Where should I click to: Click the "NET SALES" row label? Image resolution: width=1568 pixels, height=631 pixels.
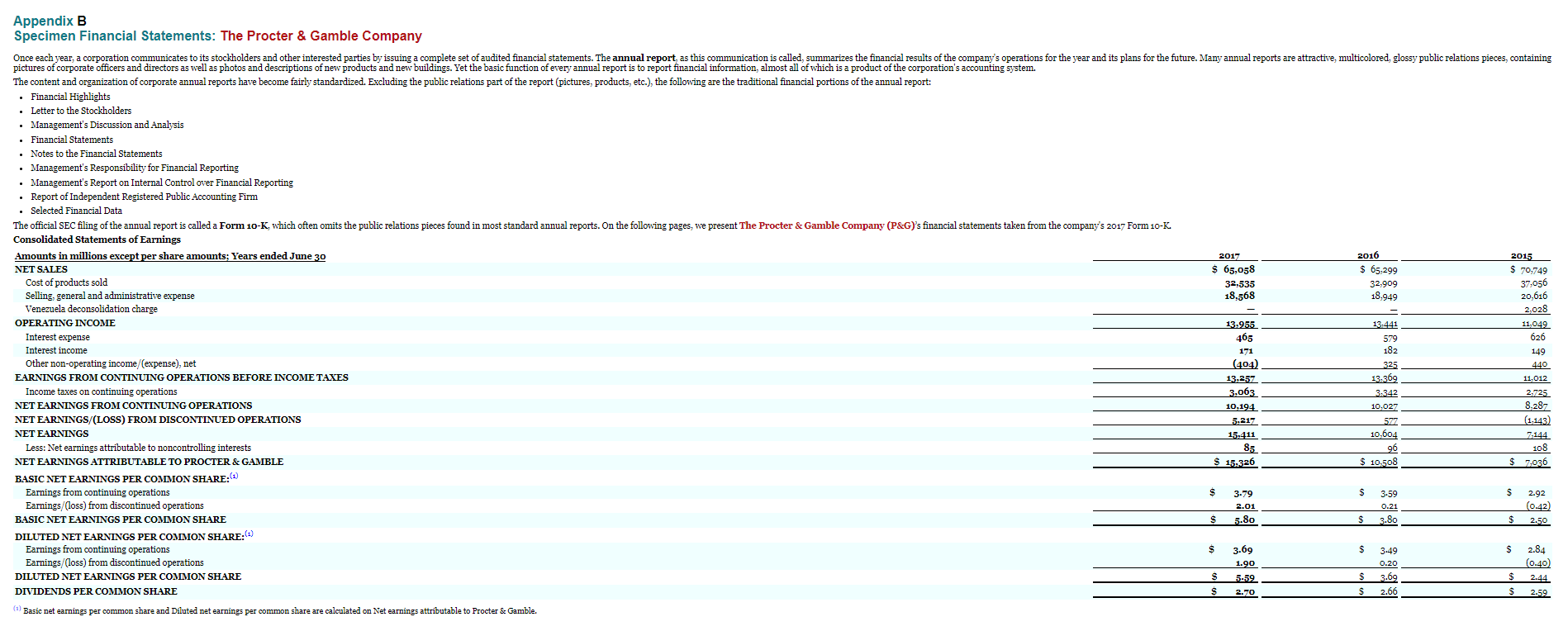click(x=41, y=269)
